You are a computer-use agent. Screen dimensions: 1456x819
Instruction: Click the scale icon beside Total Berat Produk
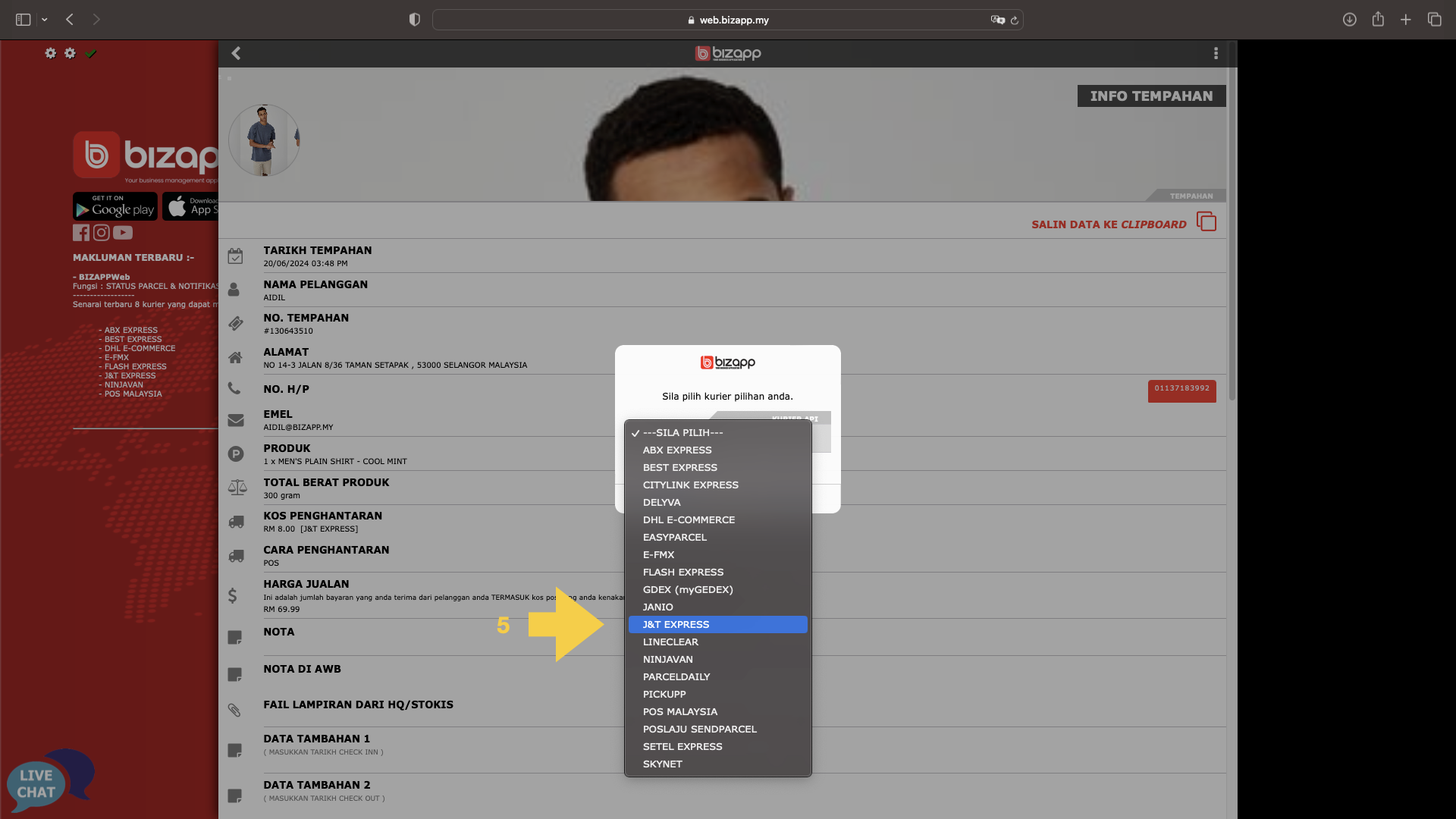pyautogui.click(x=237, y=488)
